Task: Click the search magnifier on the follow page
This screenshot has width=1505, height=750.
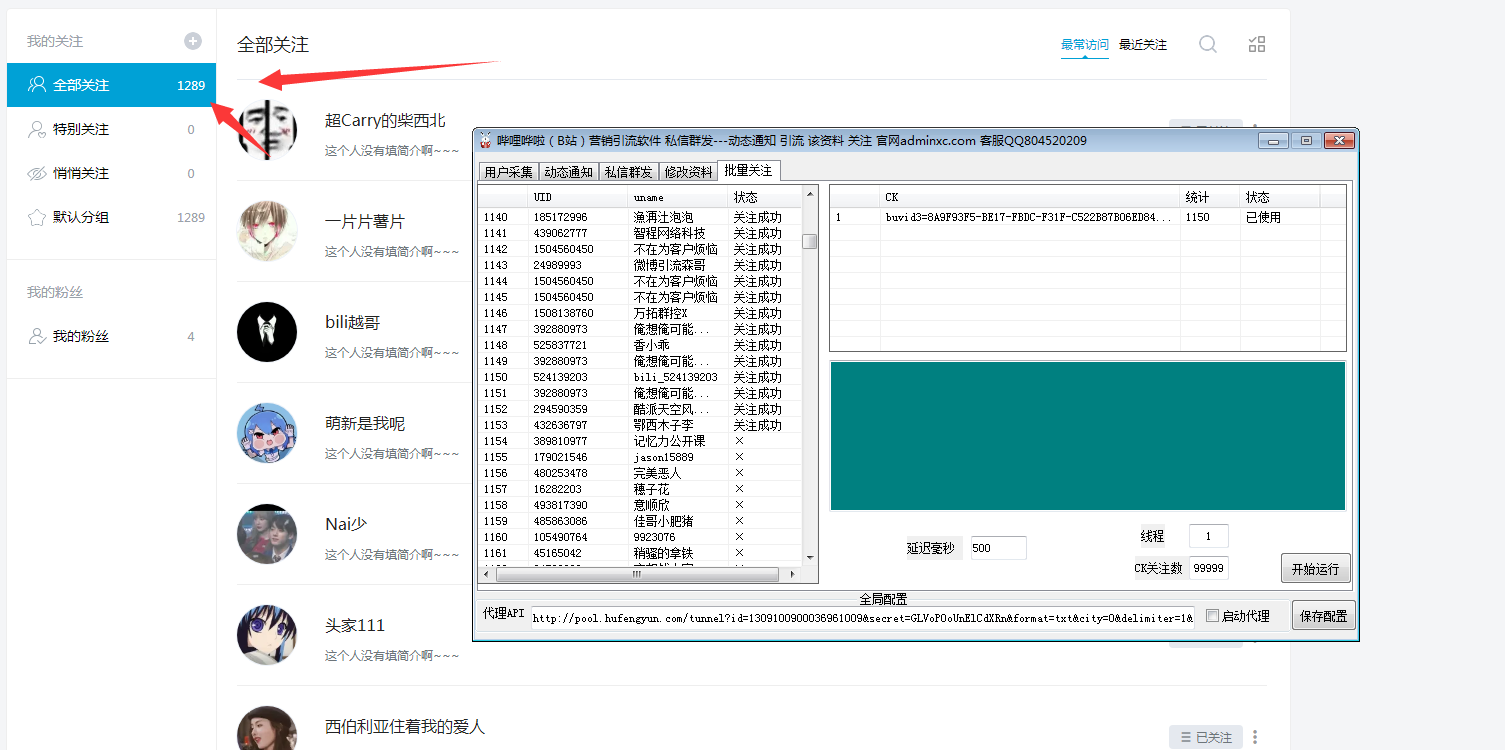Action: 1207,44
